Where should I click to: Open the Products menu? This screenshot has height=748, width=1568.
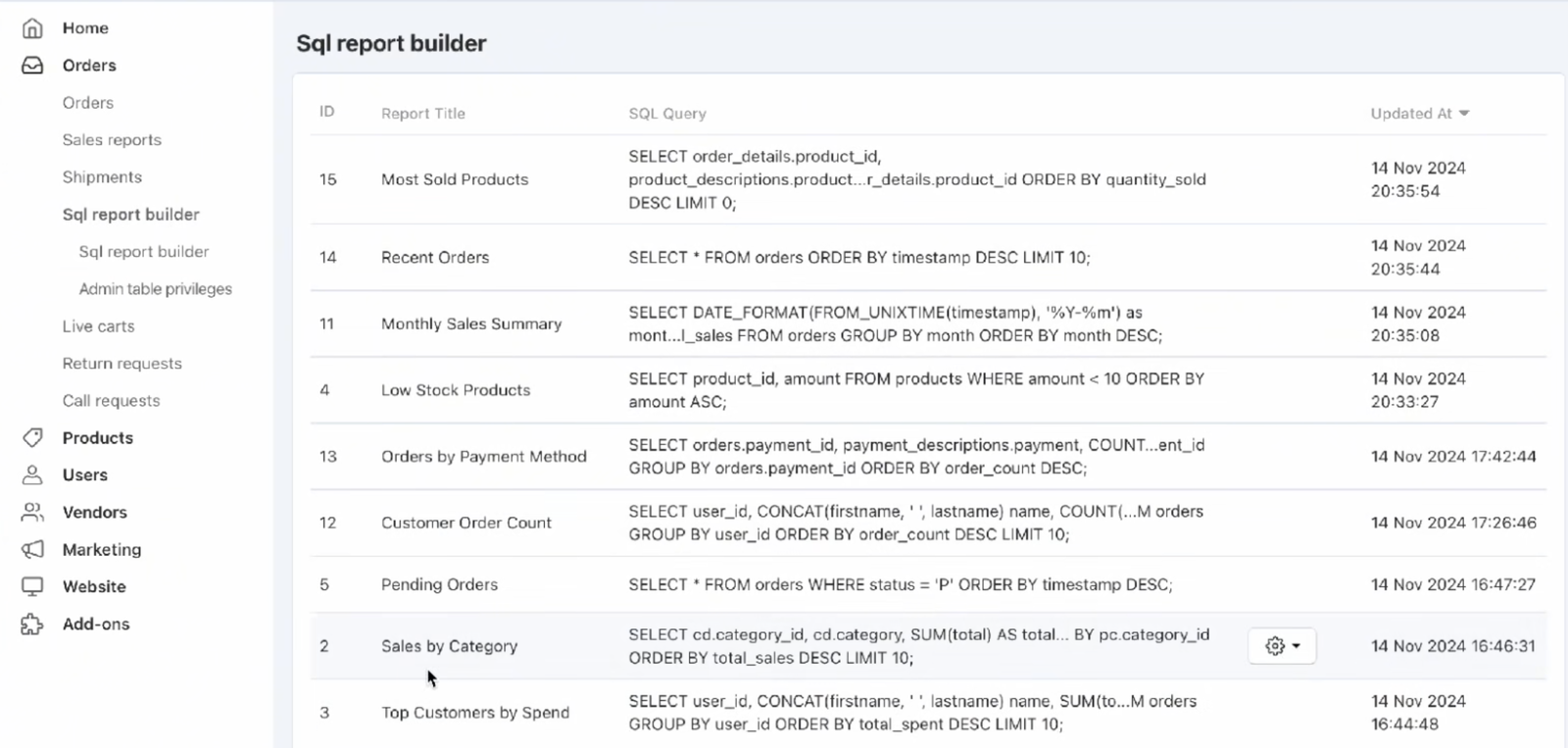click(x=98, y=438)
